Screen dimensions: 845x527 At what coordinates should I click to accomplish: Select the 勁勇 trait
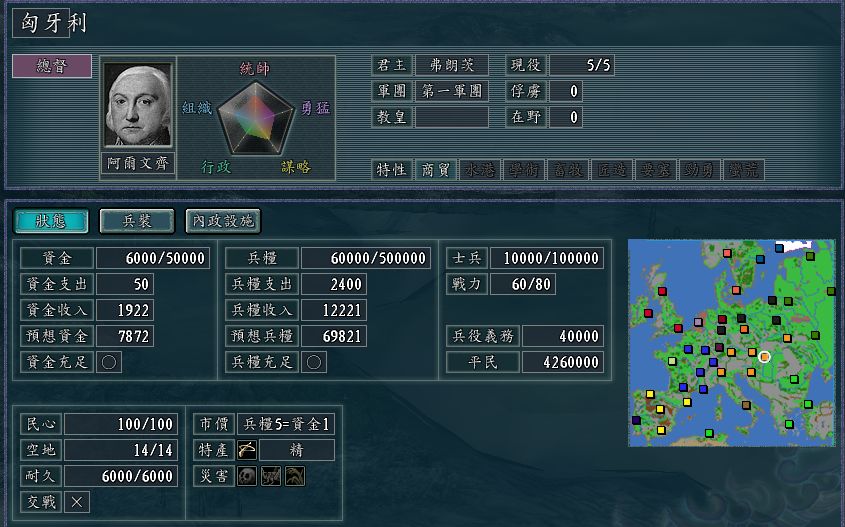pyautogui.click(x=699, y=170)
